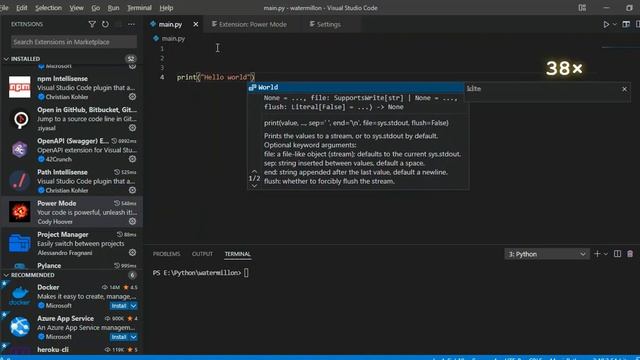The image size is (640, 360).
Task: Open the new terminal launch profile dropdown
Action: 606,254
